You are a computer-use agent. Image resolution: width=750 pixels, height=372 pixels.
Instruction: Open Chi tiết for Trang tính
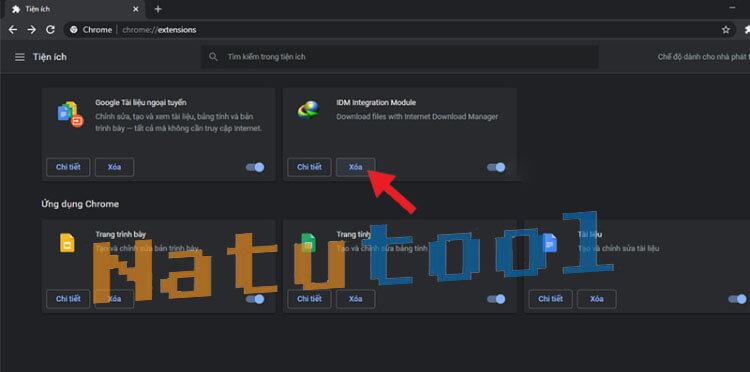(309, 299)
